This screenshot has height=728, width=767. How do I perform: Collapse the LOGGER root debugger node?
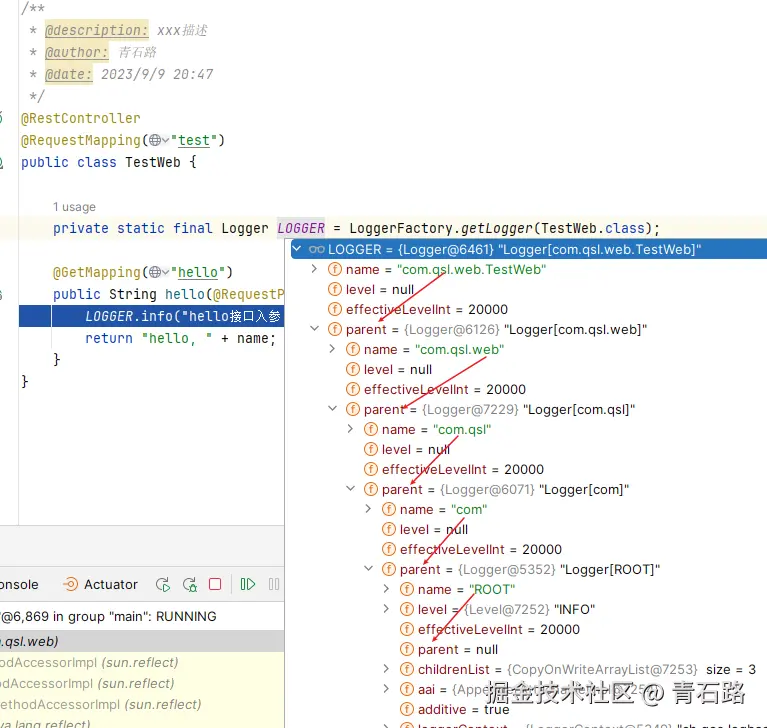pyautogui.click(x=296, y=249)
